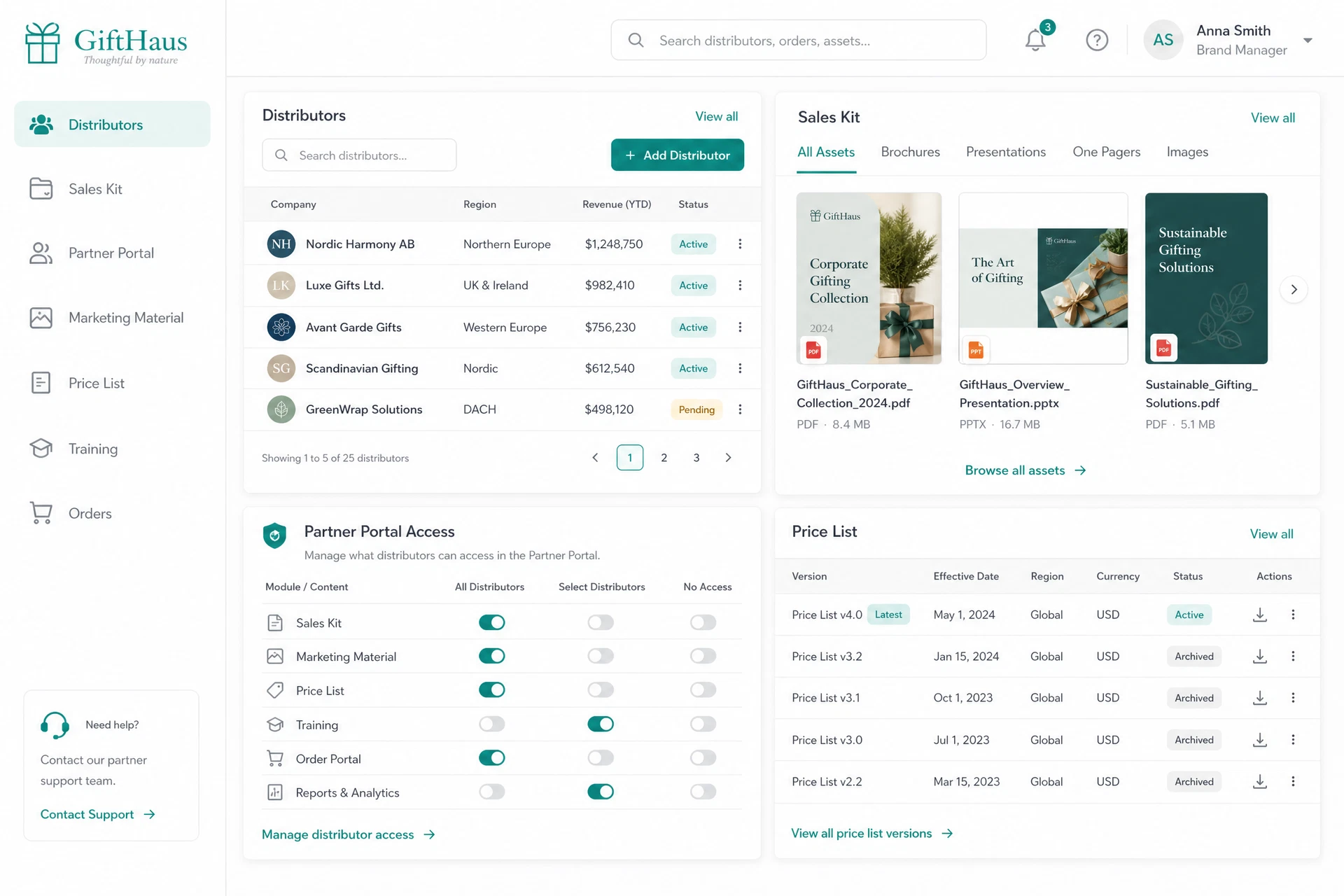Image resolution: width=1344 pixels, height=896 pixels.
Task: Download Price List v3.1 file
Action: (1260, 698)
